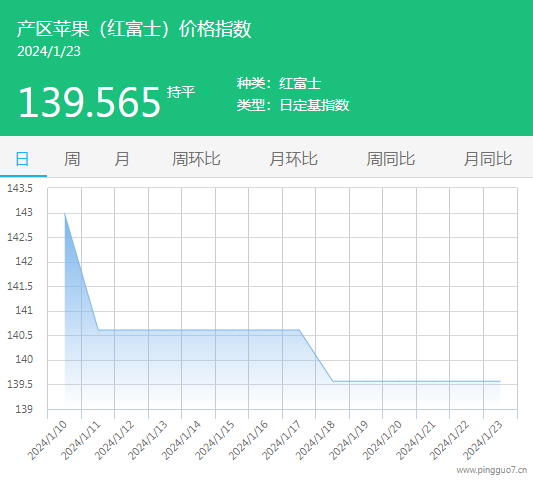Open the 周 weekly tab

pos(72,159)
